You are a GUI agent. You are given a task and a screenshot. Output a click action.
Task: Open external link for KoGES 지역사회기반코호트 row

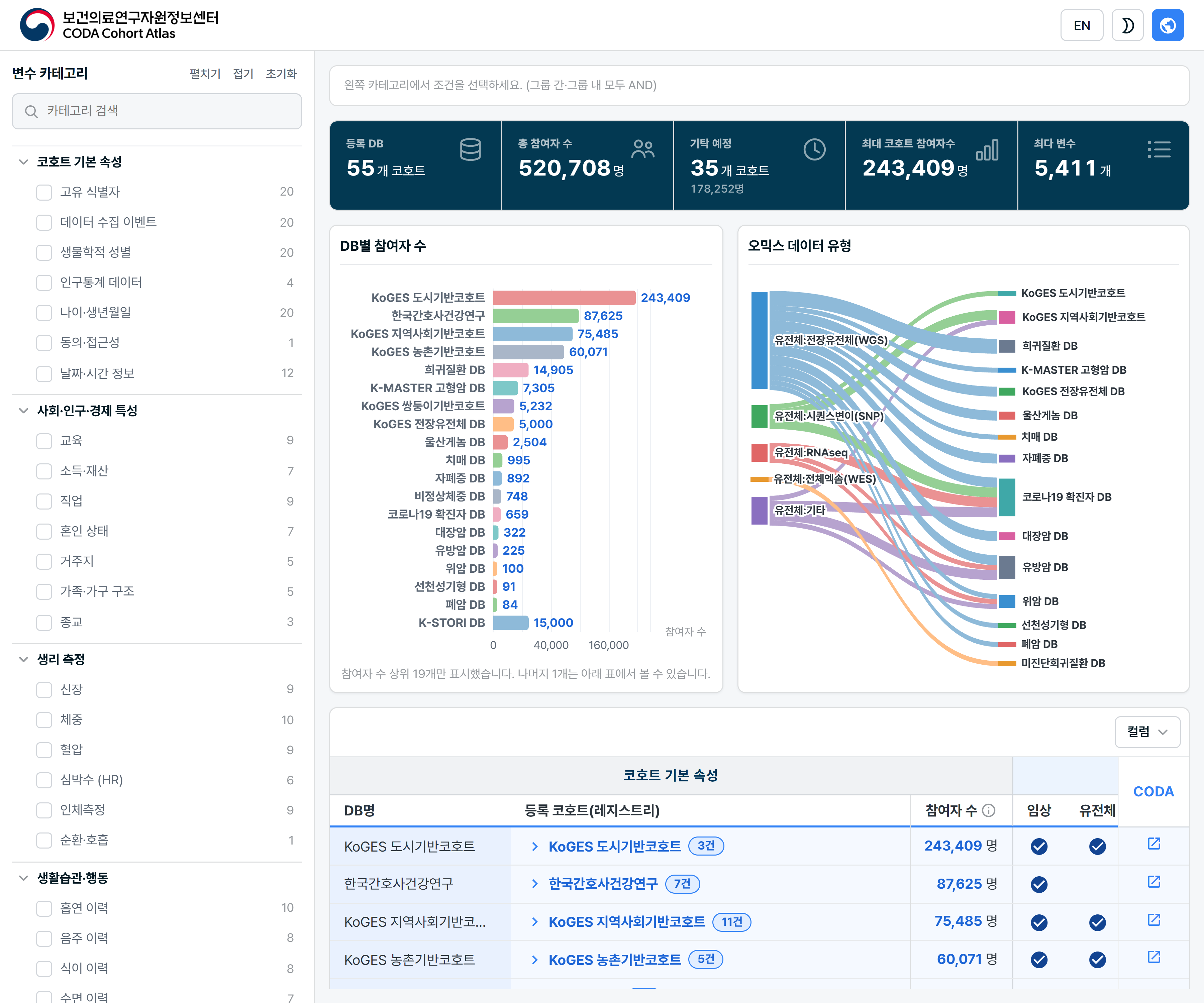click(1153, 919)
